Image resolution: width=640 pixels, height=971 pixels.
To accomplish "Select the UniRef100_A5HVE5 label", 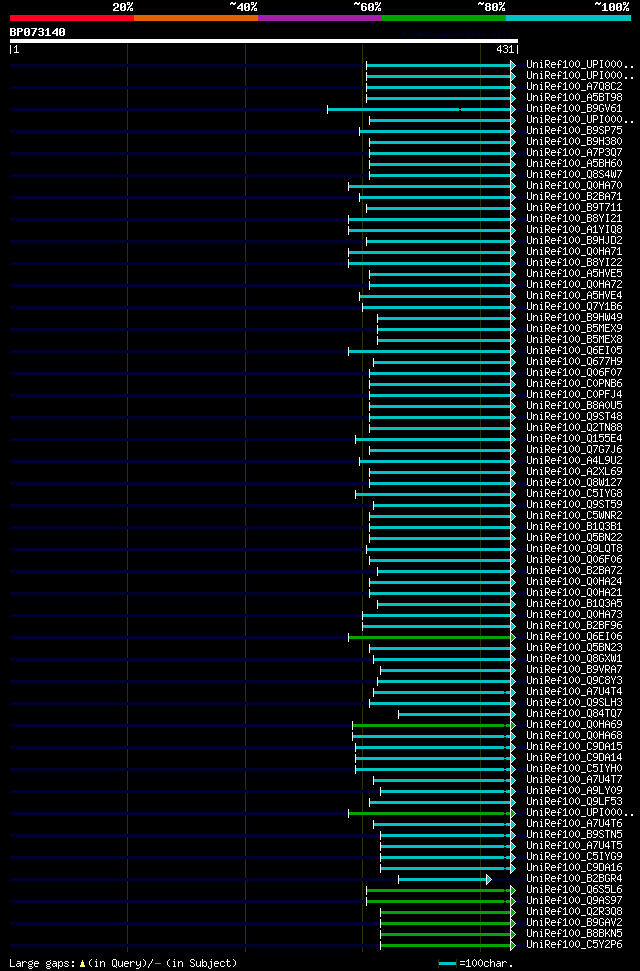I will tap(574, 274).
